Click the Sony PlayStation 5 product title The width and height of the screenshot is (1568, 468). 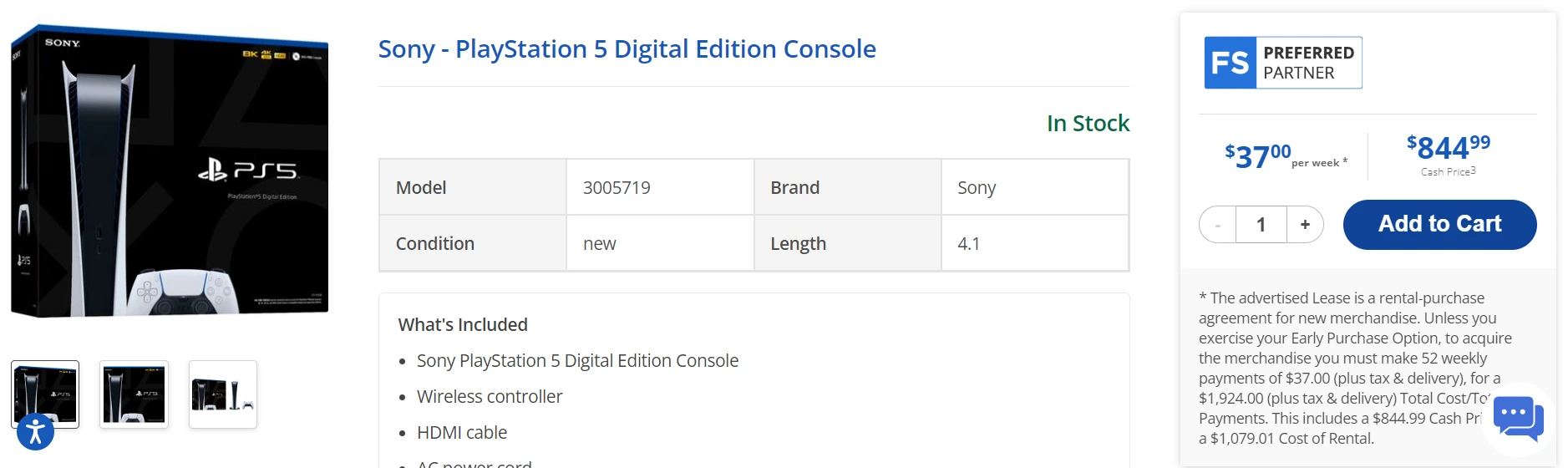pos(627,49)
